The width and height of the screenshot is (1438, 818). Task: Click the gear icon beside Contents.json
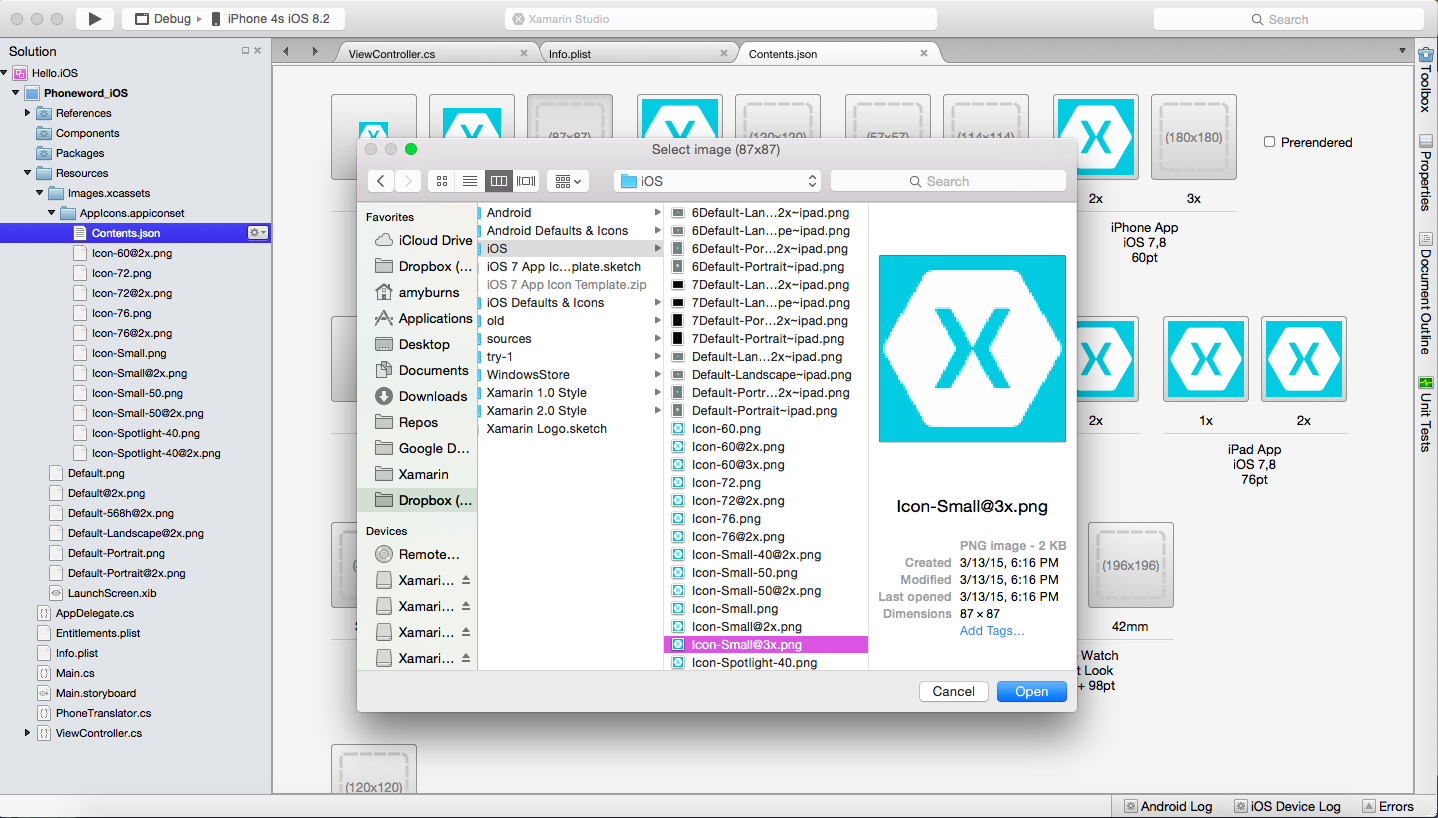tap(257, 233)
